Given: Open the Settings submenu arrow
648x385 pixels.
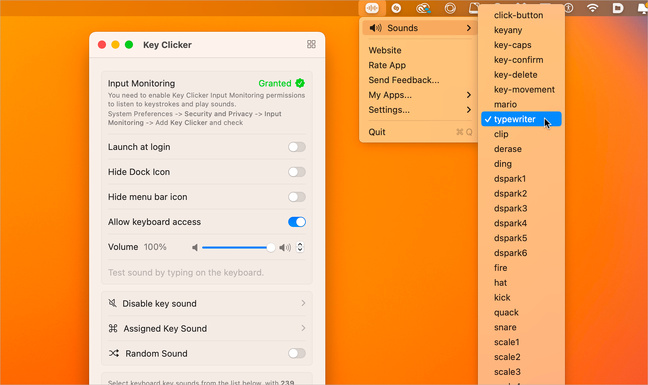Looking at the screenshot, I should click(469, 110).
